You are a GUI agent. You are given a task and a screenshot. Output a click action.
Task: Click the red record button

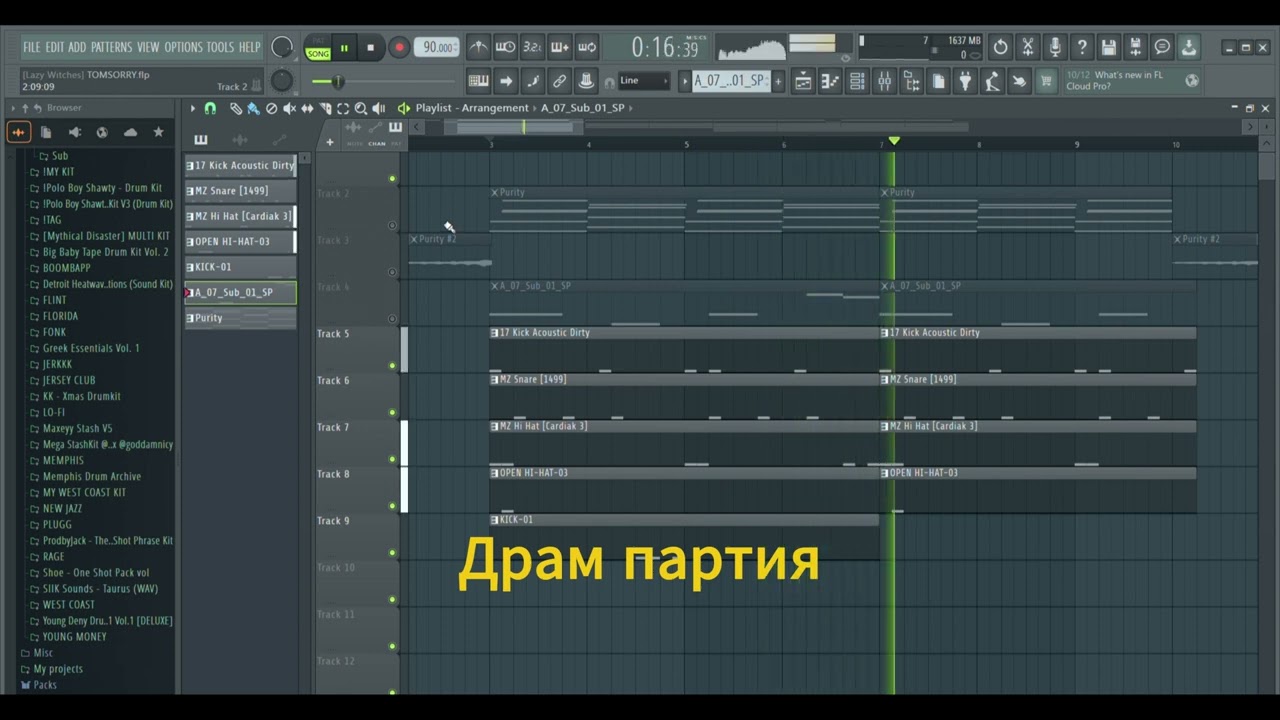[399, 47]
